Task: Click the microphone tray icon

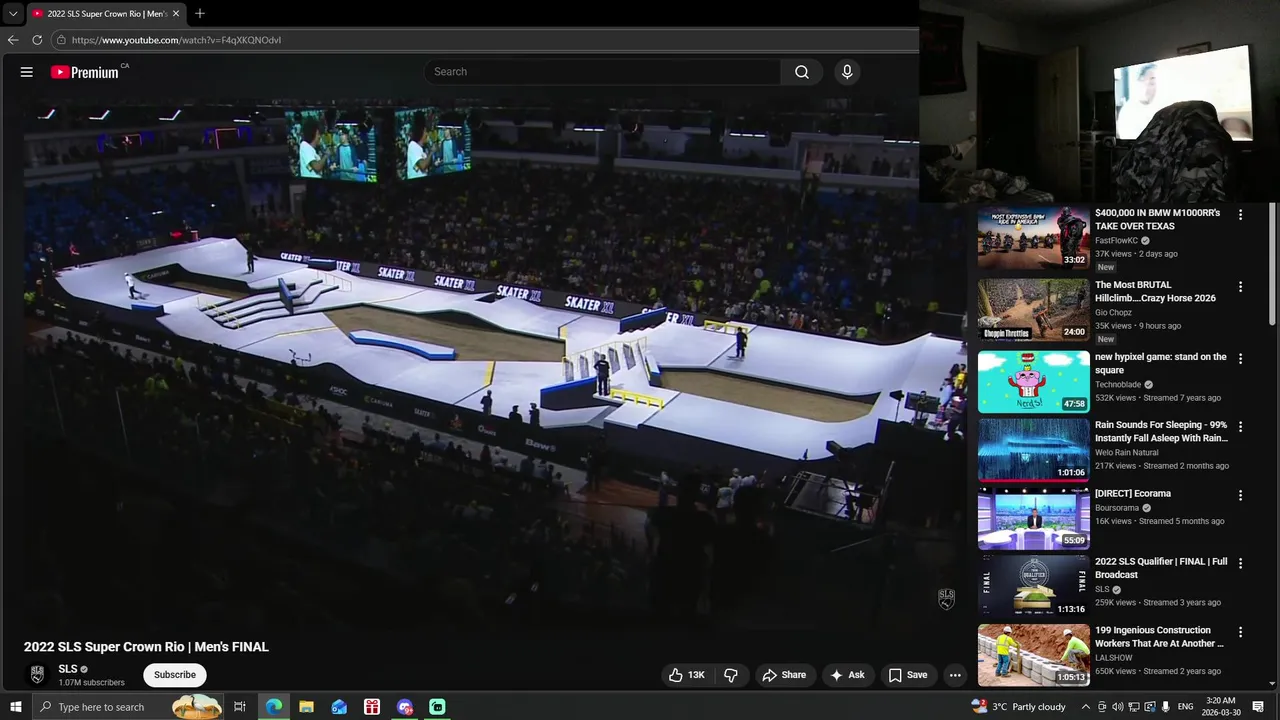Action: (1166, 707)
